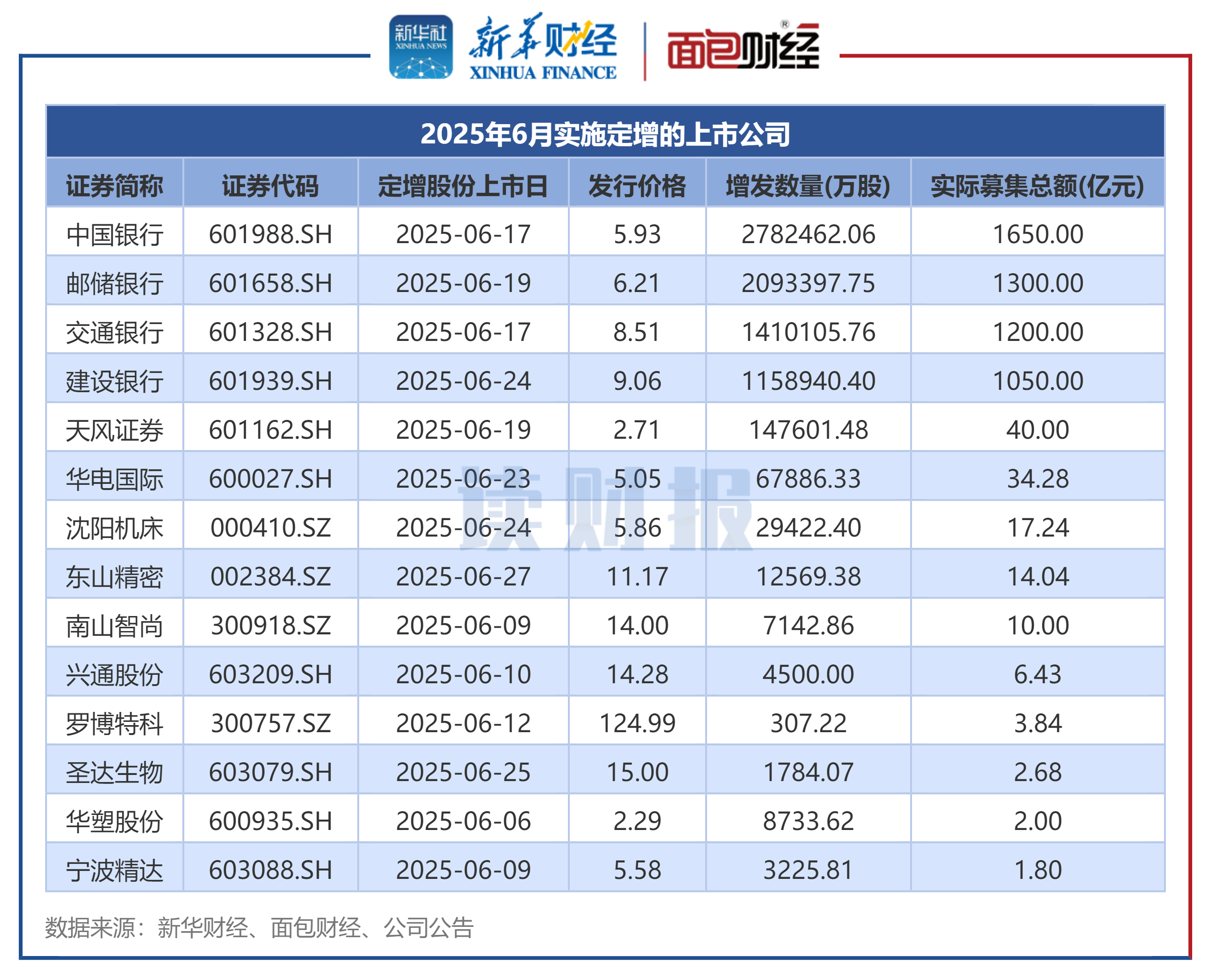Select the 证券代码 column header
Screen dimensions: 1211x980
[270, 186]
